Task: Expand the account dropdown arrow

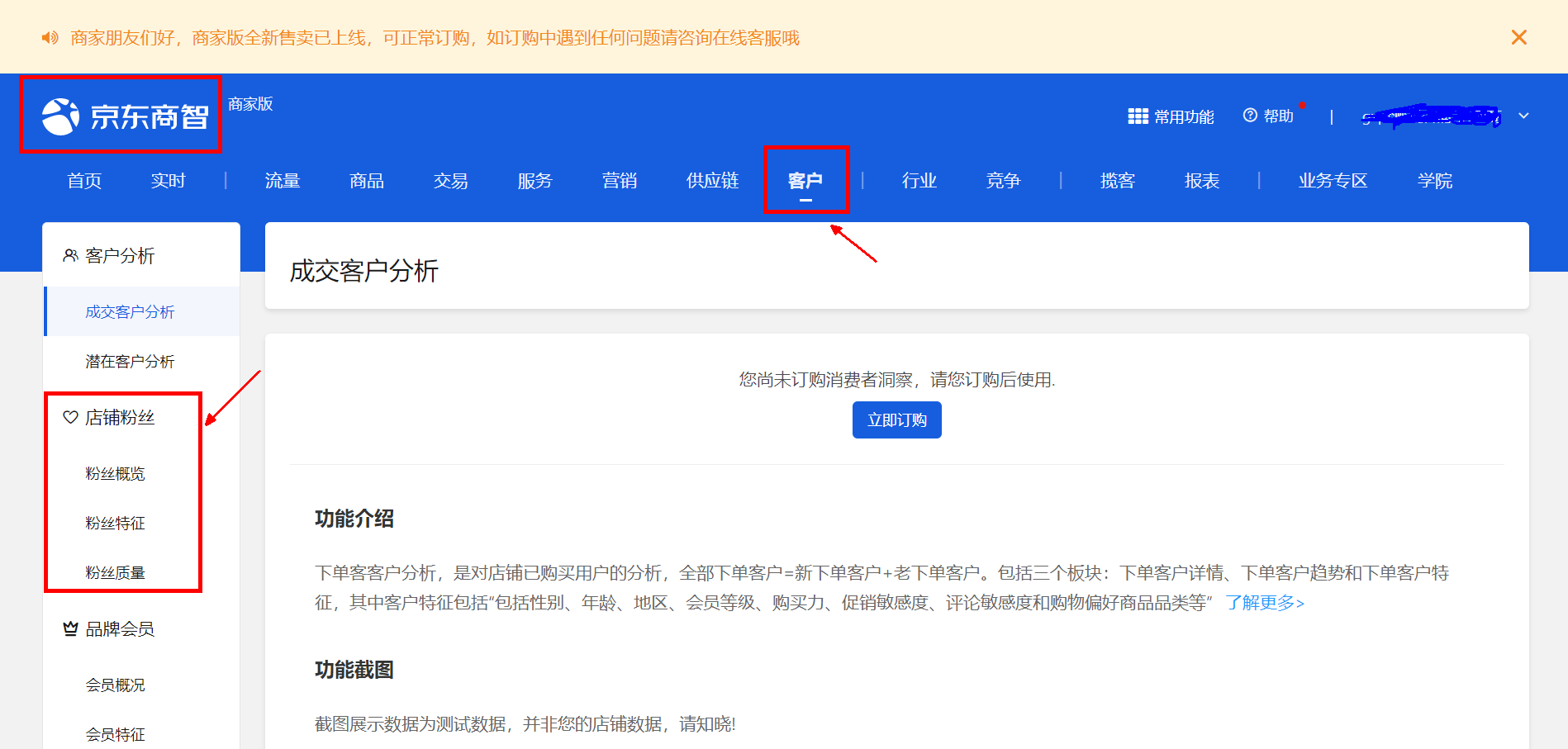Action: [1523, 116]
